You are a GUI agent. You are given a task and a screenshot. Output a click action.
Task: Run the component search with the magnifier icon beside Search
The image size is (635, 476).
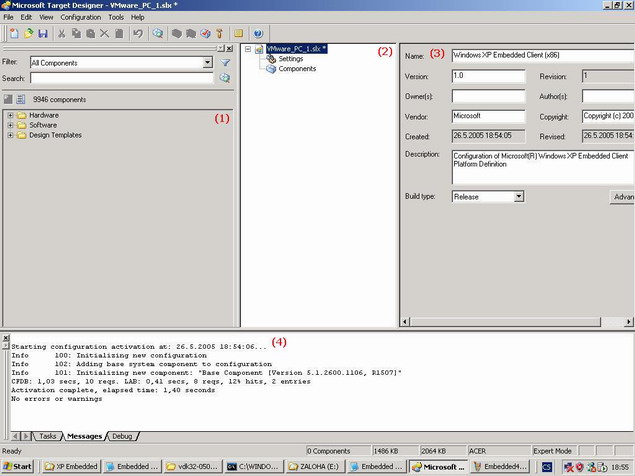click(x=224, y=78)
